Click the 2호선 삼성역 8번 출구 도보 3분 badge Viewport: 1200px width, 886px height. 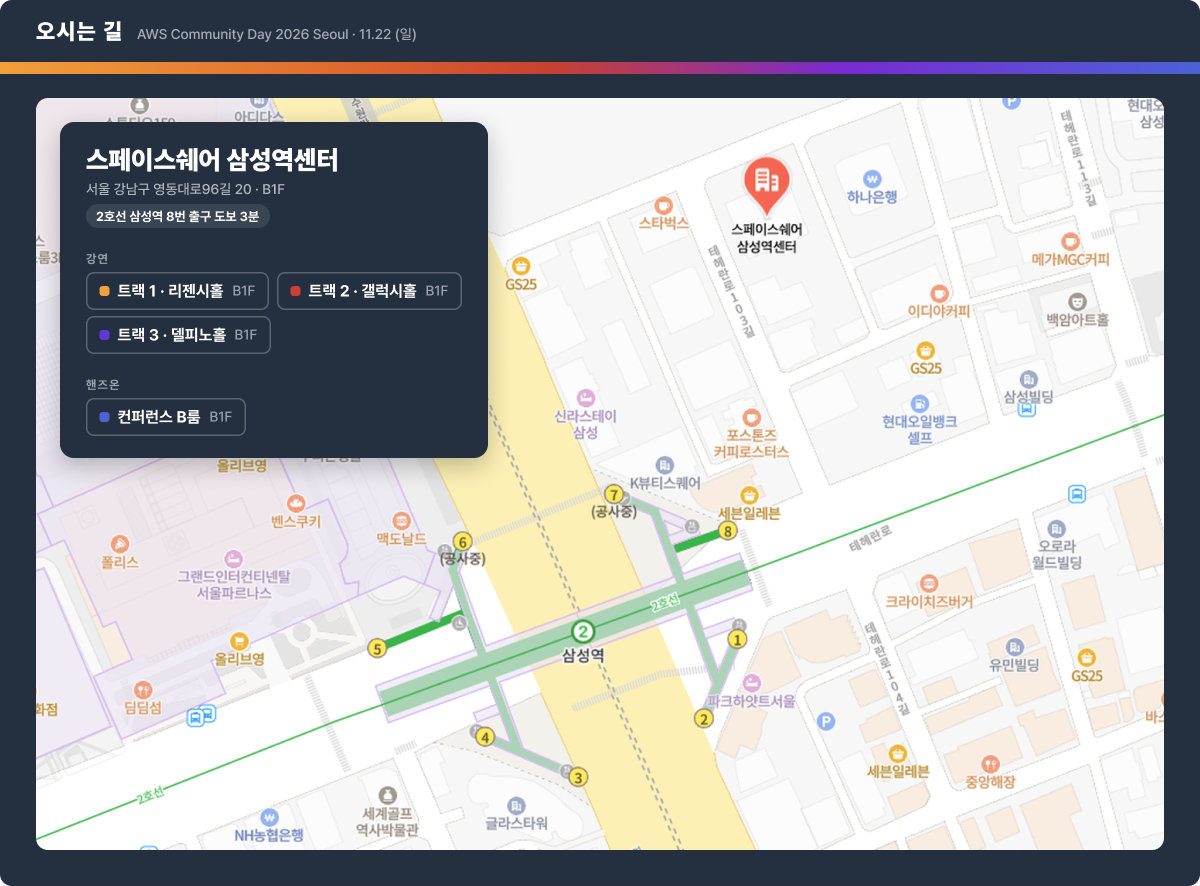[x=178, y=216]
